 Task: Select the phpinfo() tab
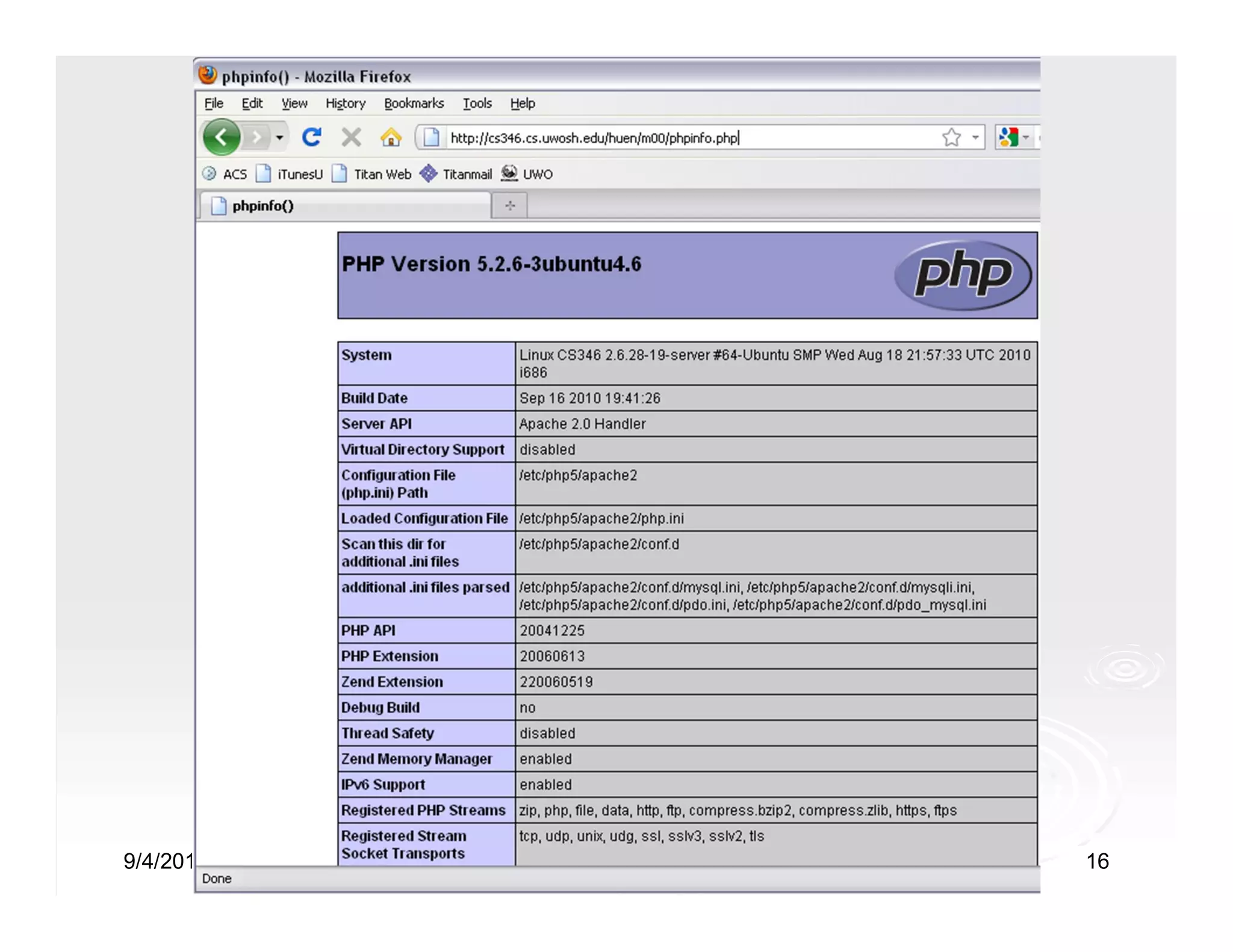[x=344, y=206]
